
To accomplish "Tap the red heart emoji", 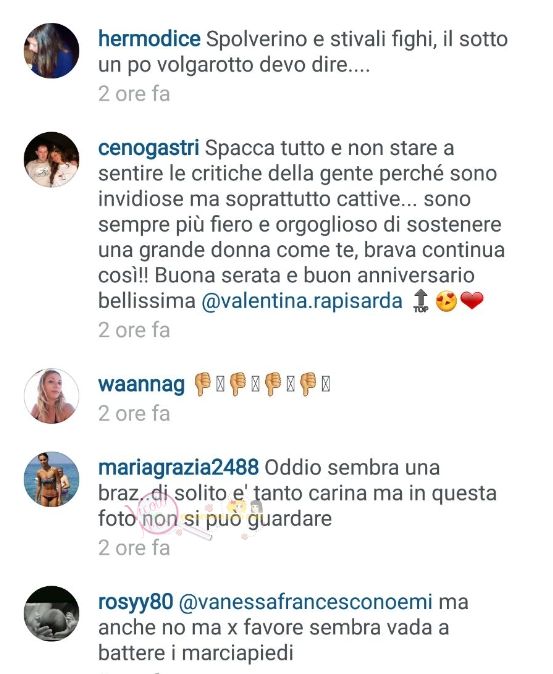I will point(472,301).
